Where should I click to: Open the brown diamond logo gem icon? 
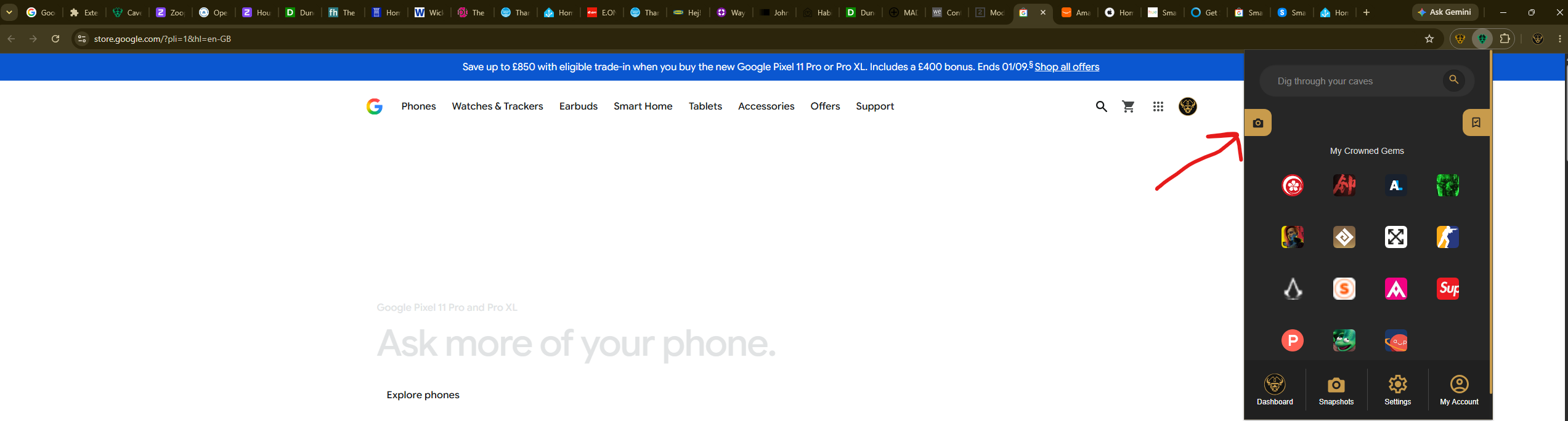[x=1344, y=237]
